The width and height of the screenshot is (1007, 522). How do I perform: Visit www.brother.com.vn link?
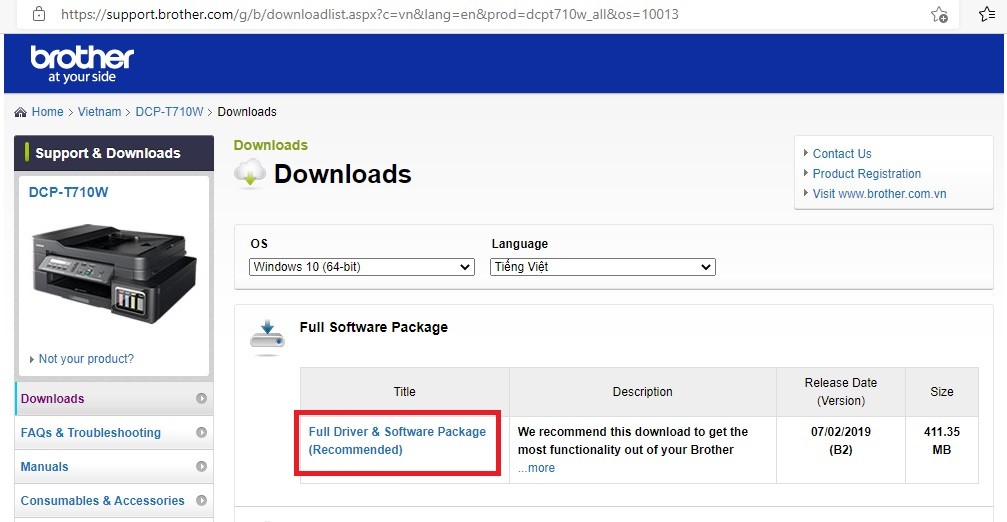tap(880, 193)
